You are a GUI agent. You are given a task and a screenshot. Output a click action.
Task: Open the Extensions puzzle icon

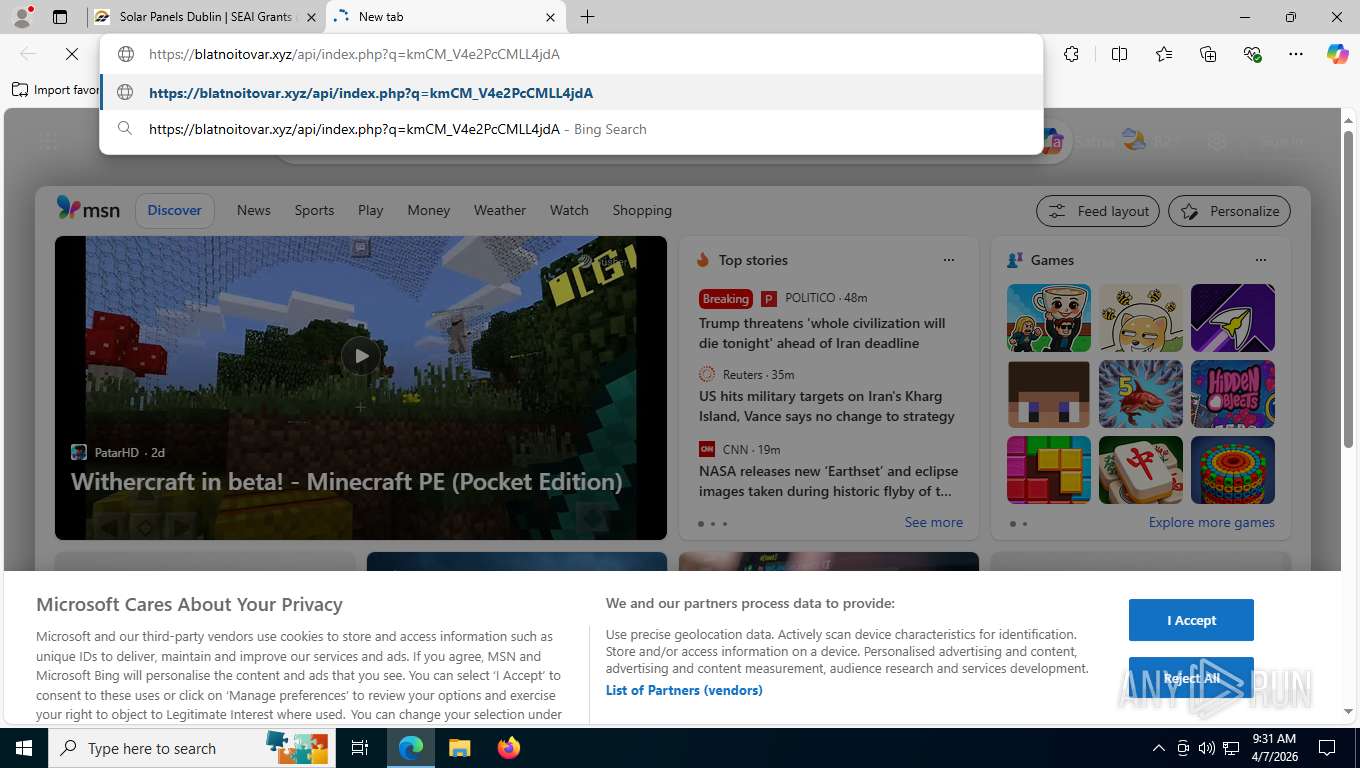1071,54
